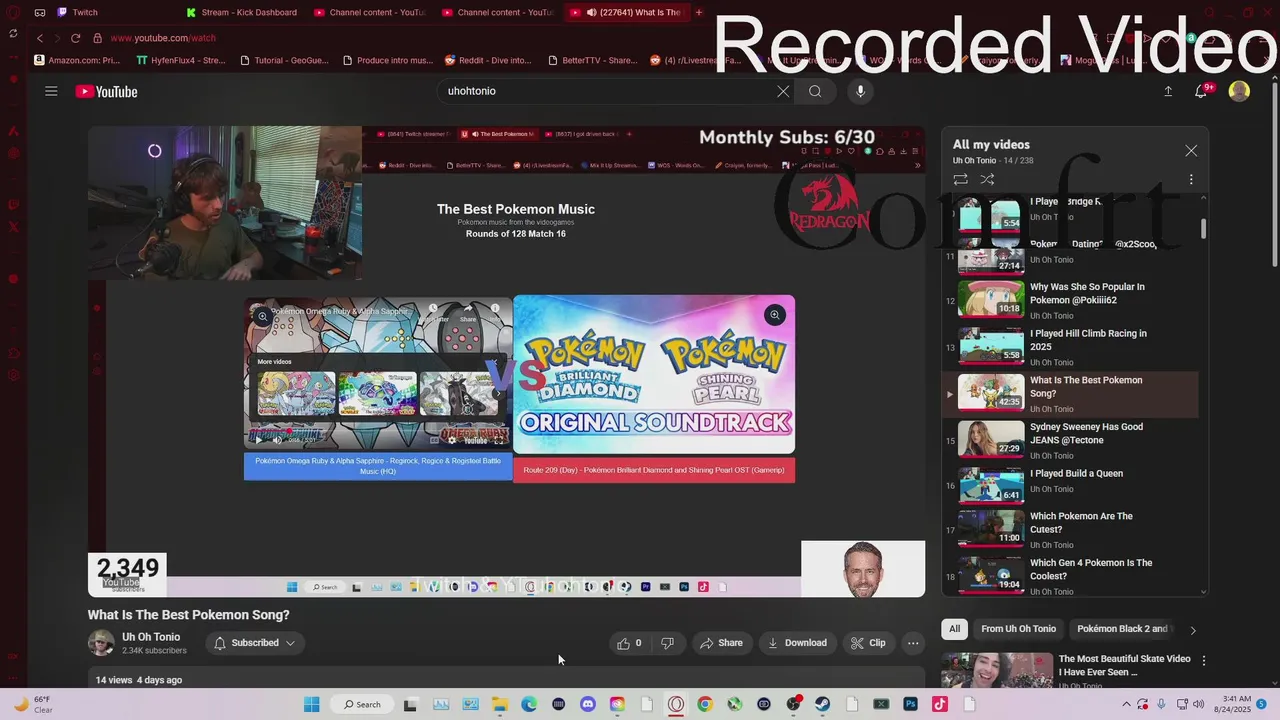The image size is (1280, 720).
Task: Show more filter chips with right arrow
Action: pyautogui.click(x=1192, y=630)
